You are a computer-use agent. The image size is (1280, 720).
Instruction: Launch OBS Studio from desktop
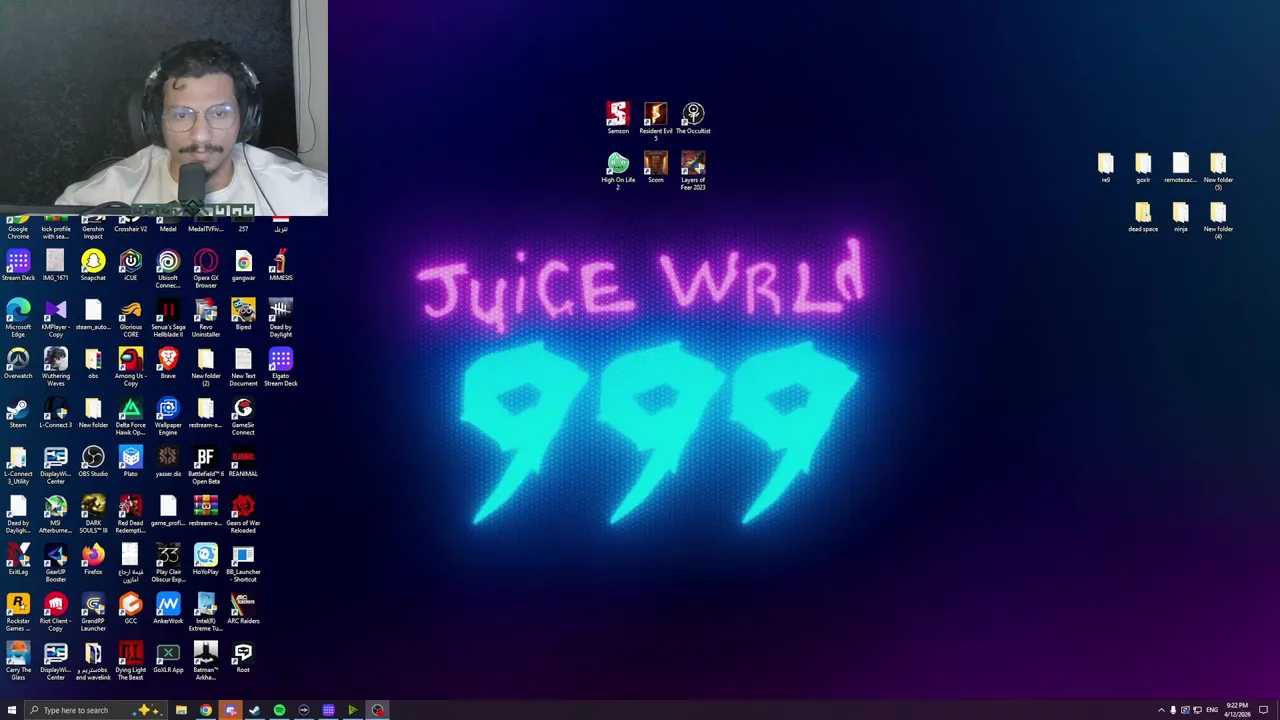(93, 459)
